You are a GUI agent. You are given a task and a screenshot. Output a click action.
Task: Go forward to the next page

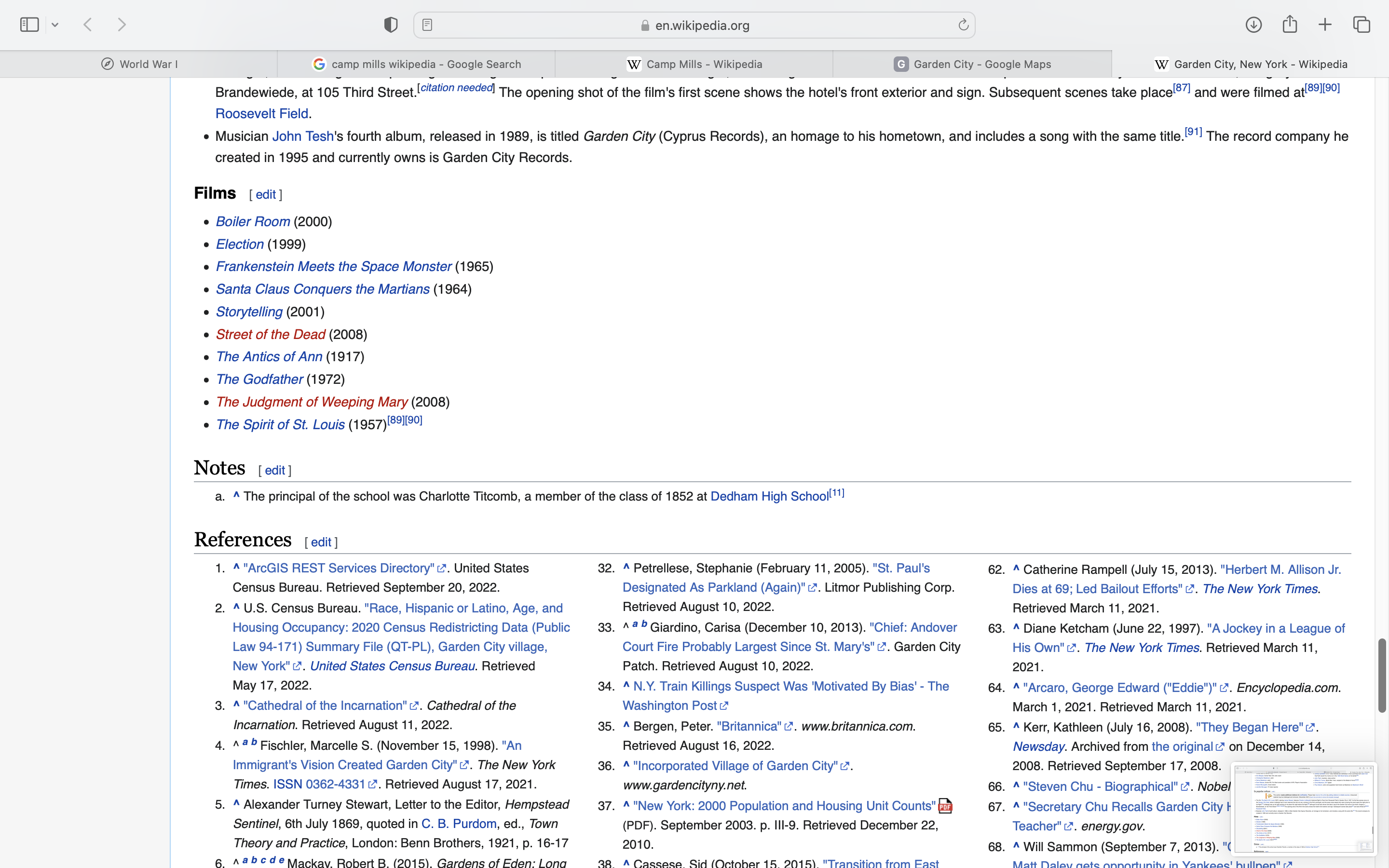(122, 25)
